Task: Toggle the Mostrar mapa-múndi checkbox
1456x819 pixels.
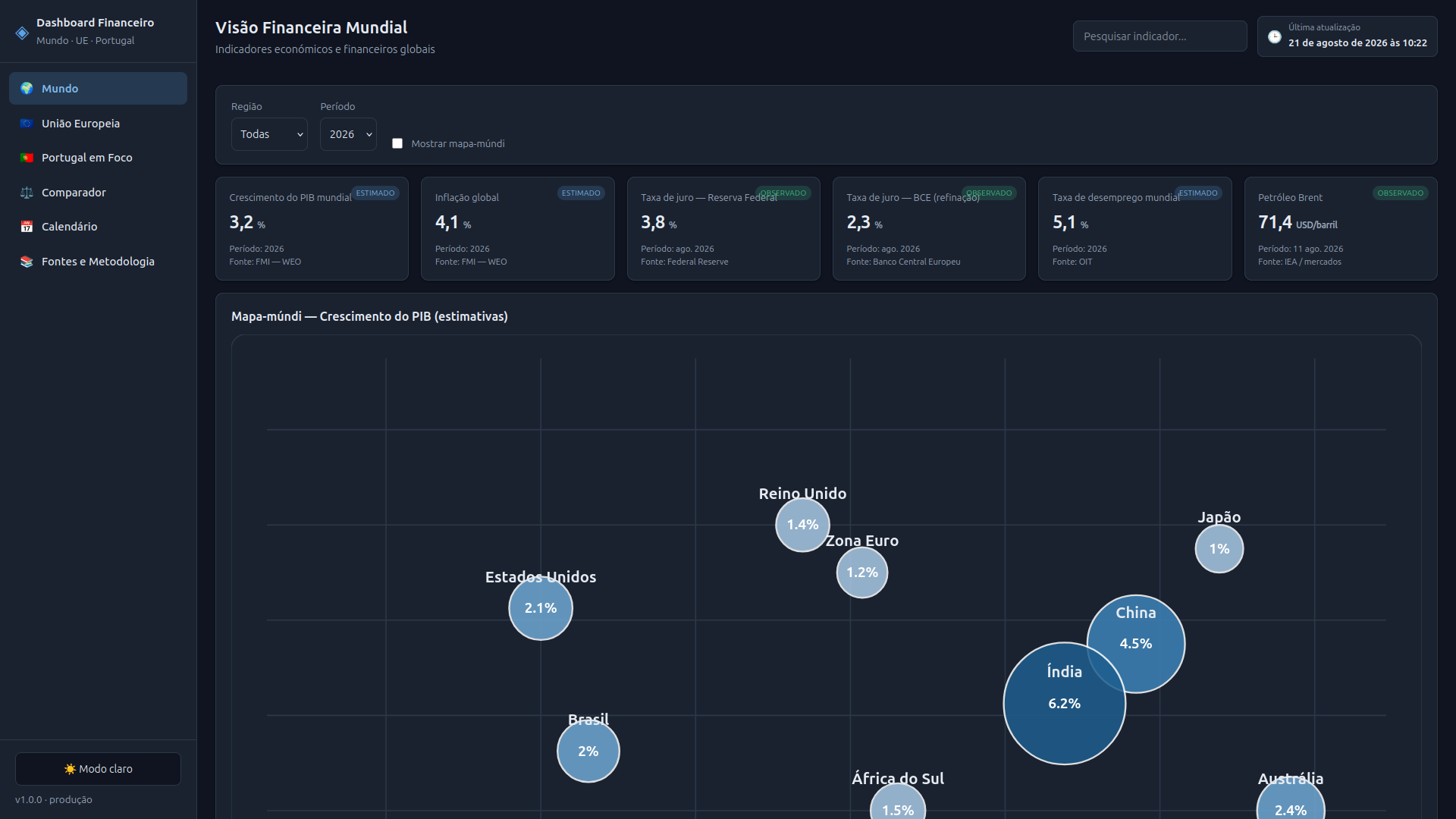Action: coord(397,143)
